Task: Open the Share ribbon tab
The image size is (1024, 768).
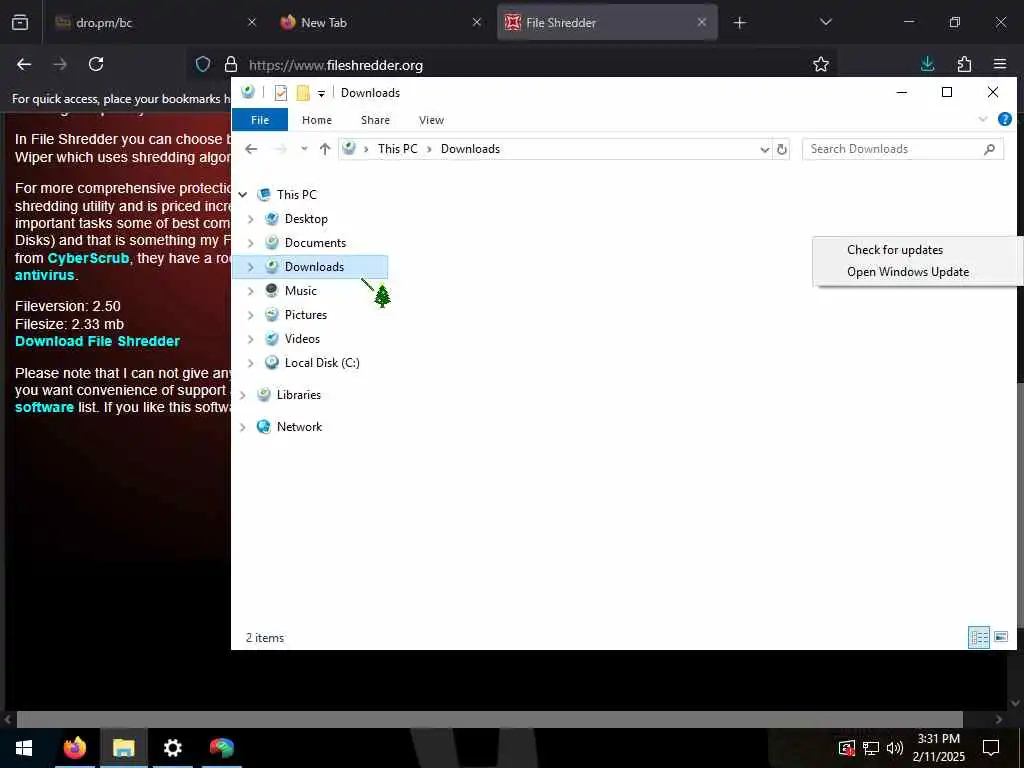Action: point(376,120)
